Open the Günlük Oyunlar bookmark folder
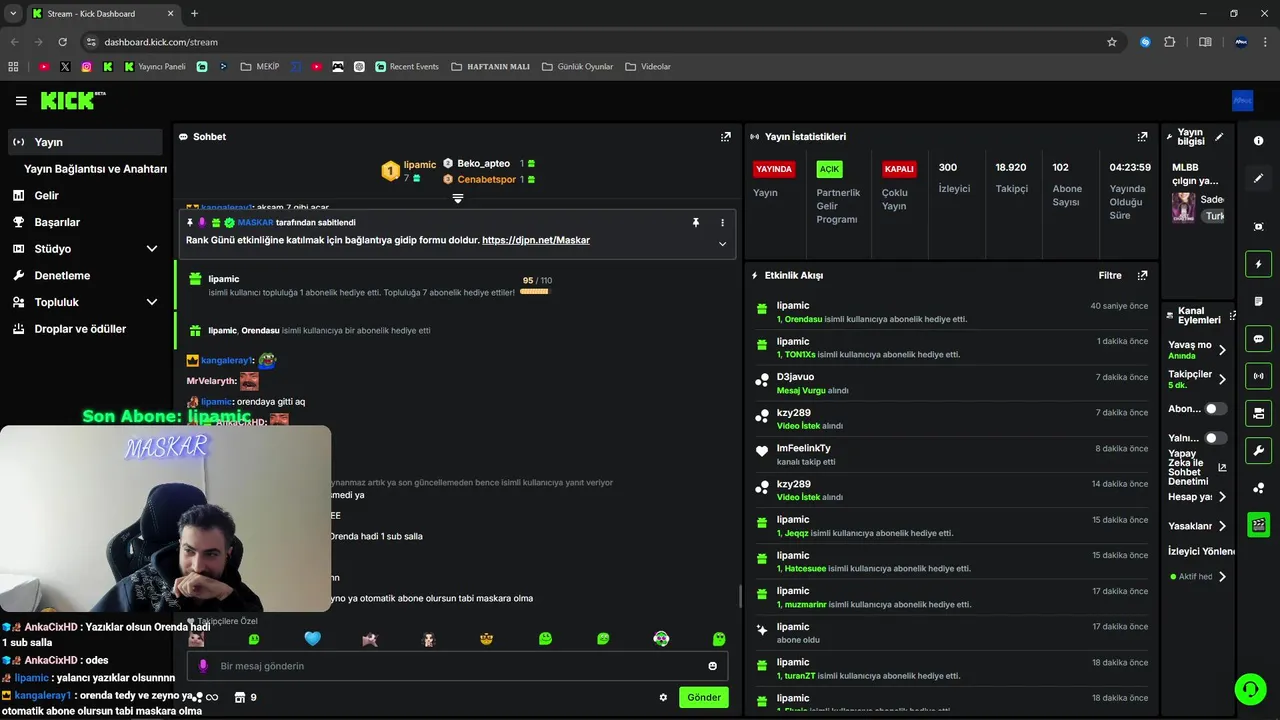 (x=577, y=67)
